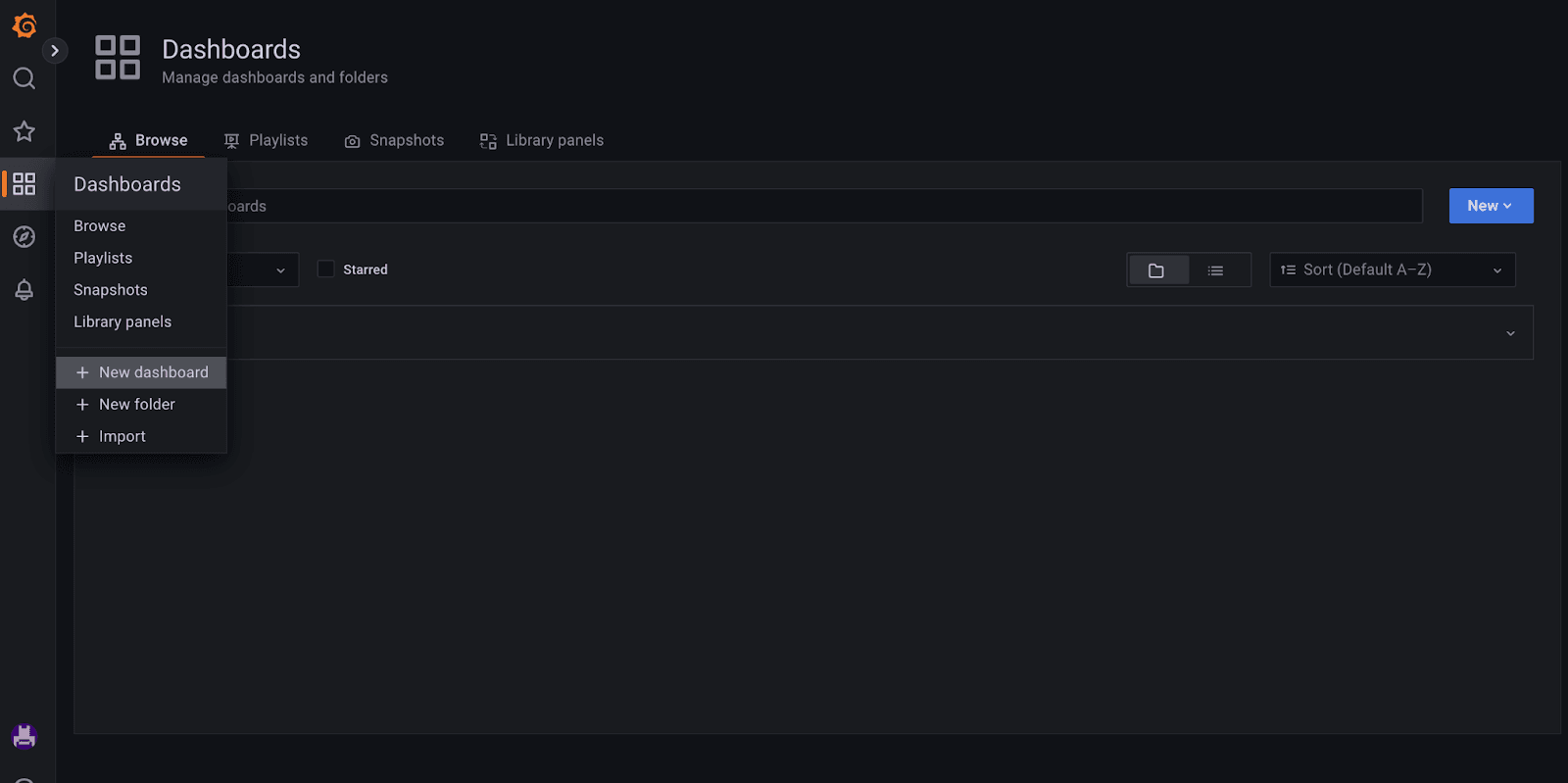Switch to folder view layout
The height and width of the screenshot is (783, 1568).
click(x=1157, y=270)
